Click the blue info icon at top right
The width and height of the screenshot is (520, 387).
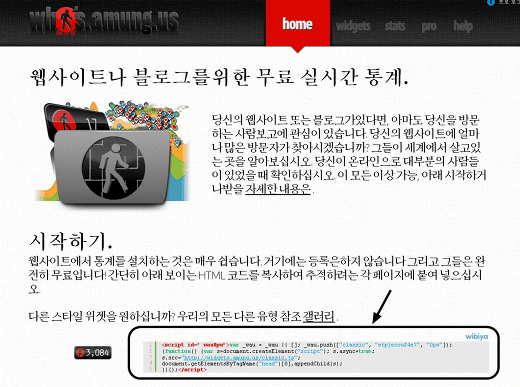(491, 2)
